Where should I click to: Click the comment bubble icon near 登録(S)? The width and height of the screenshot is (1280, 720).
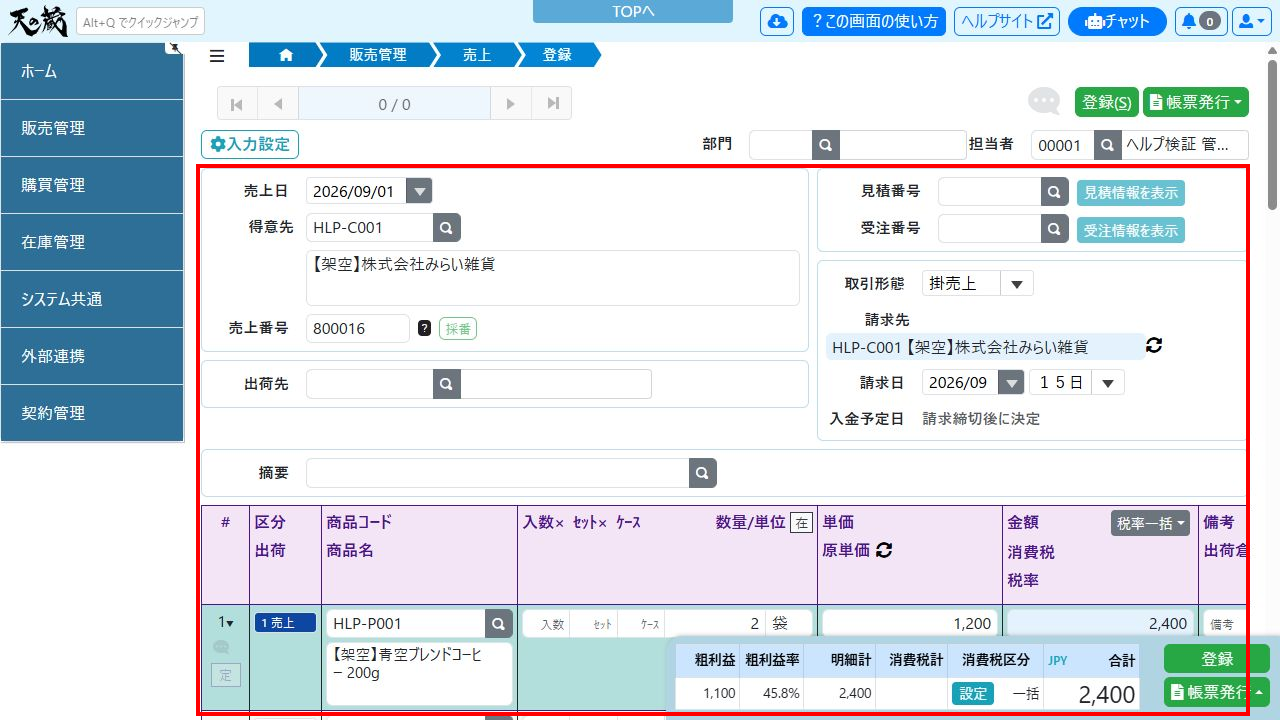tap(1044, 101)
